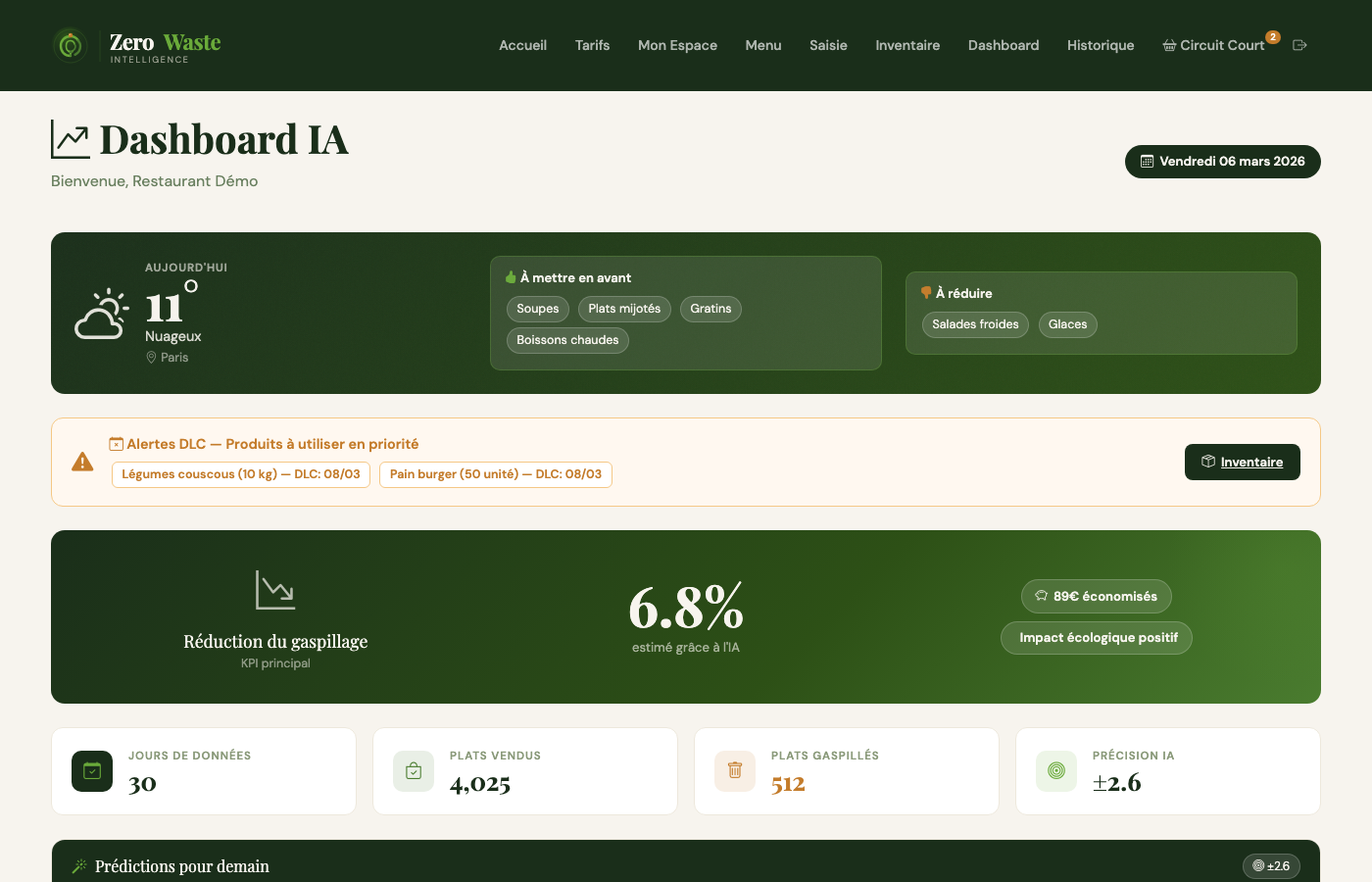Click the warning triangle in the DLC alert
This screenshot has height=882, width=1372.
point(82,462)
